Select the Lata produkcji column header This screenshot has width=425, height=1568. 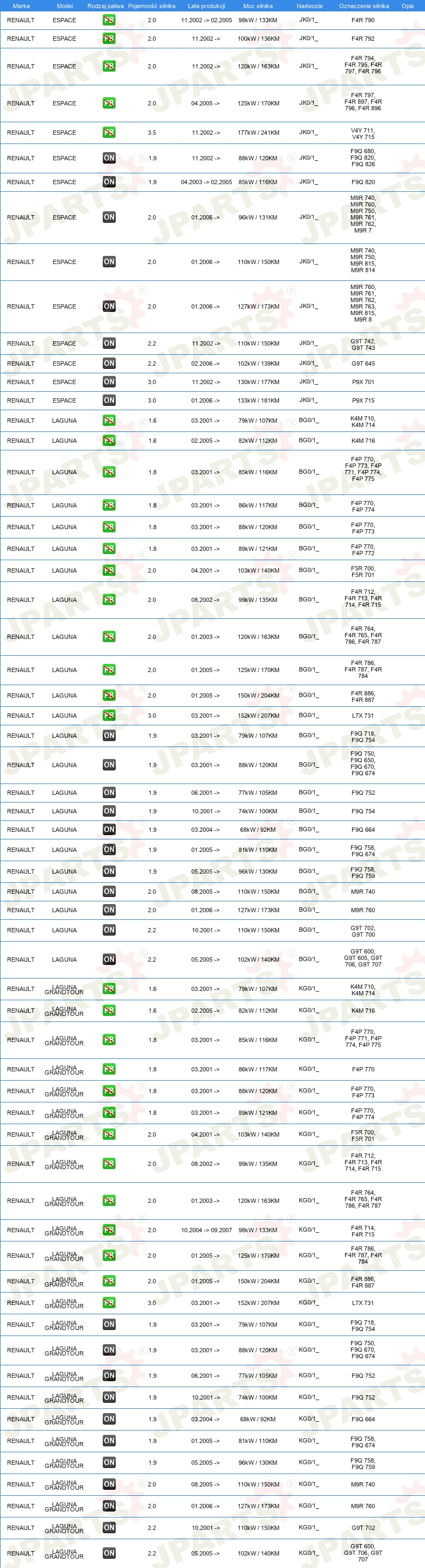pyautogui.click(x=207, y=5)
